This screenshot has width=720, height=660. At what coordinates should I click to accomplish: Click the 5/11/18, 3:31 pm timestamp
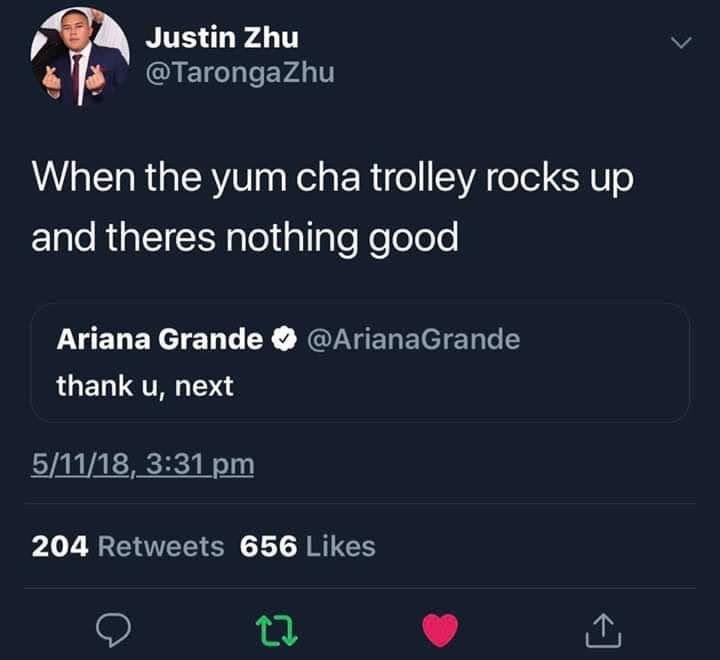point(143,464)
